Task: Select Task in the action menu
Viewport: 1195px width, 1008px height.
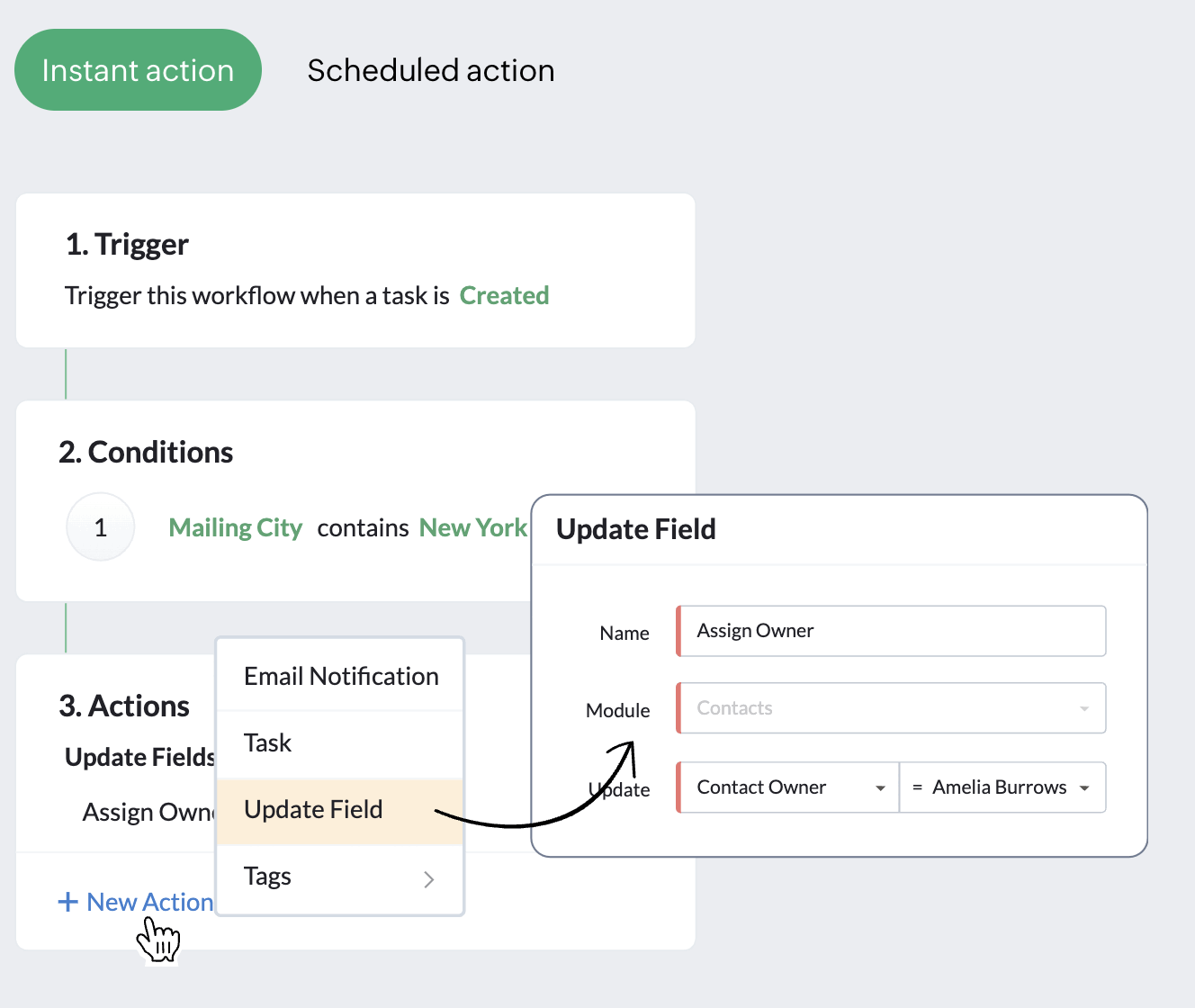Action: 267,742
